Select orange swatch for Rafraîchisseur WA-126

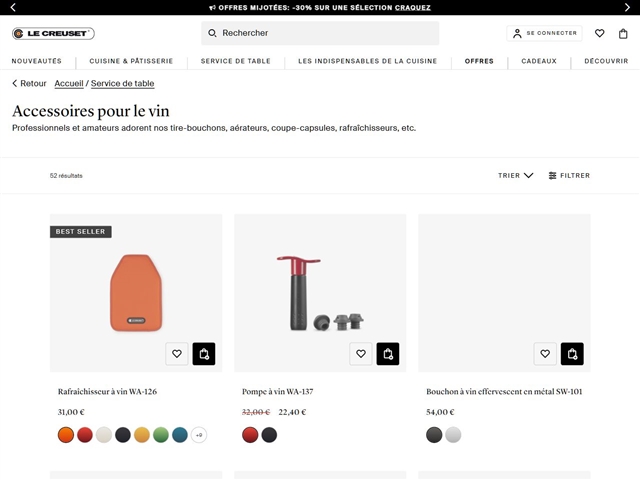coord(66,435)
